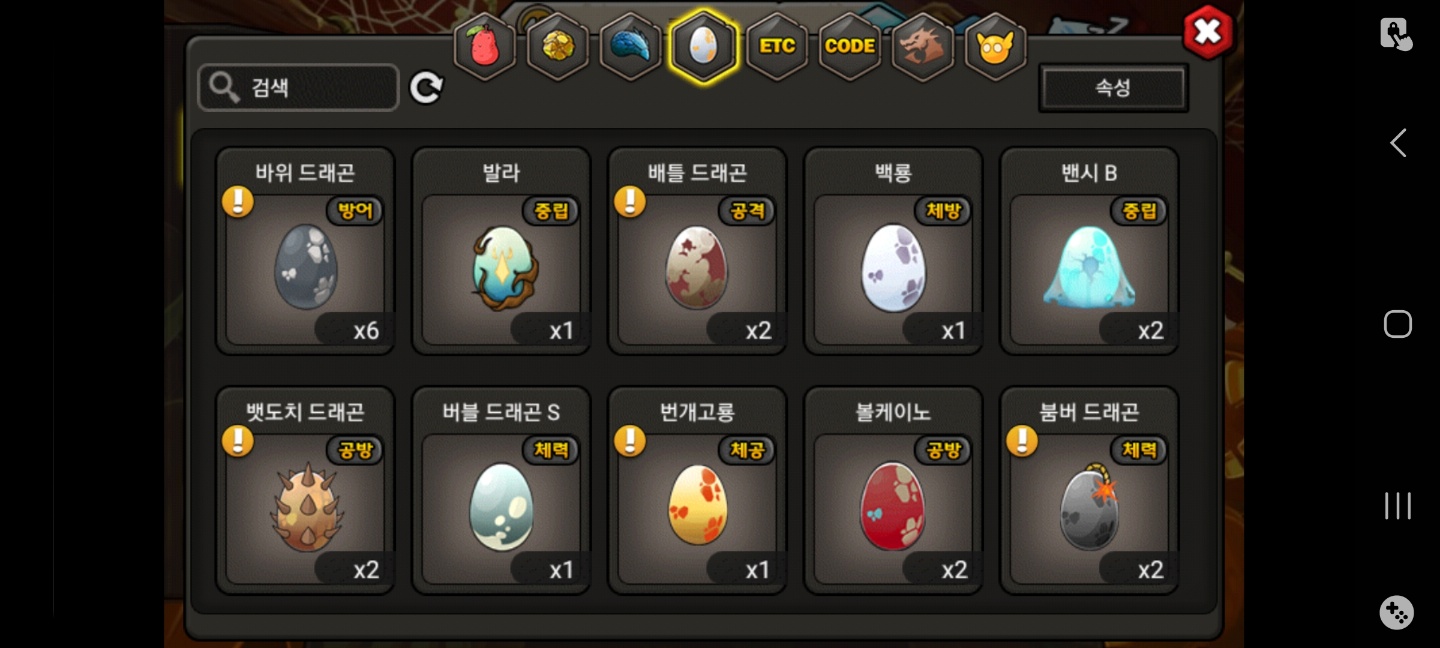1440x648 pixels.
Task: Open the blue fish item tab
Action: [631, 46]
